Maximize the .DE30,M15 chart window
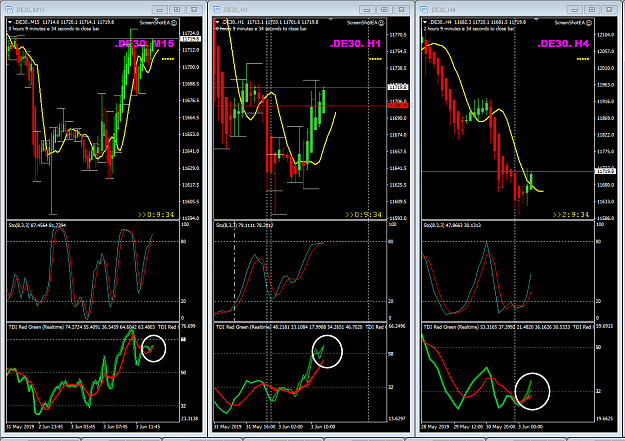The width and height of the screenshot is (625, 441). 177,10
